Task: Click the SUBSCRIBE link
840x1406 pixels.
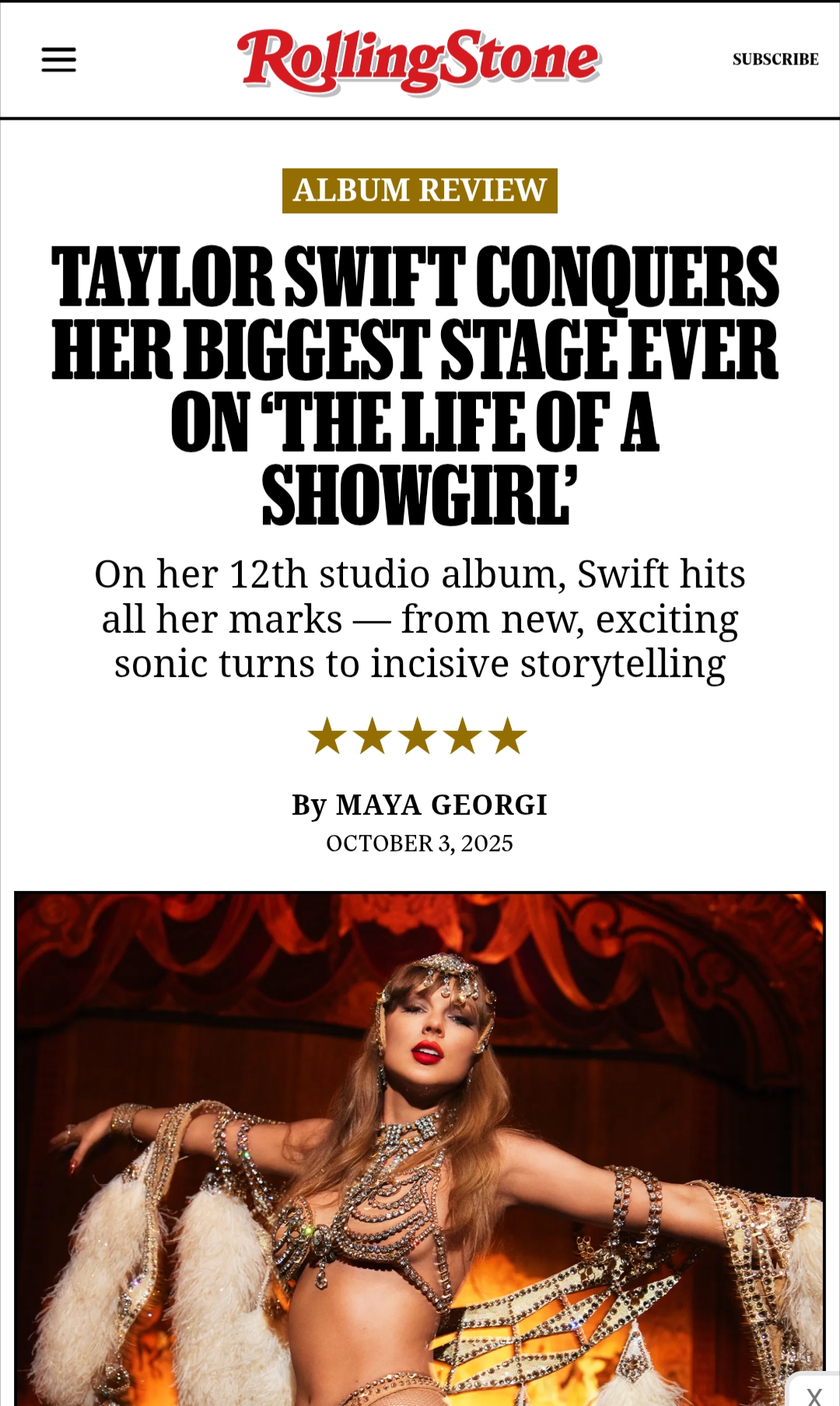Action: [775, 59]
